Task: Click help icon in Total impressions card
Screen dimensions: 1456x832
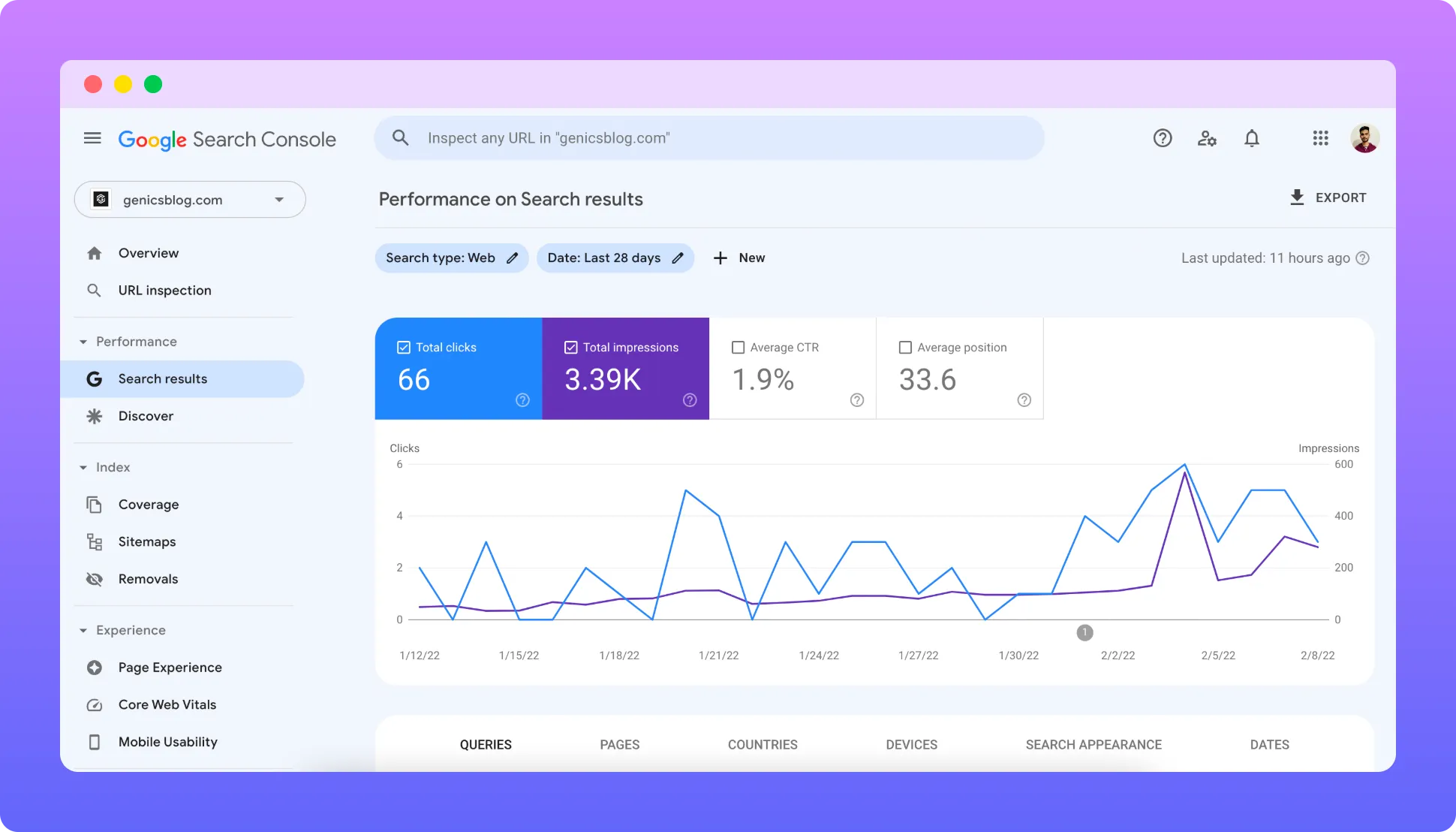Action: (x=690, y=400)
